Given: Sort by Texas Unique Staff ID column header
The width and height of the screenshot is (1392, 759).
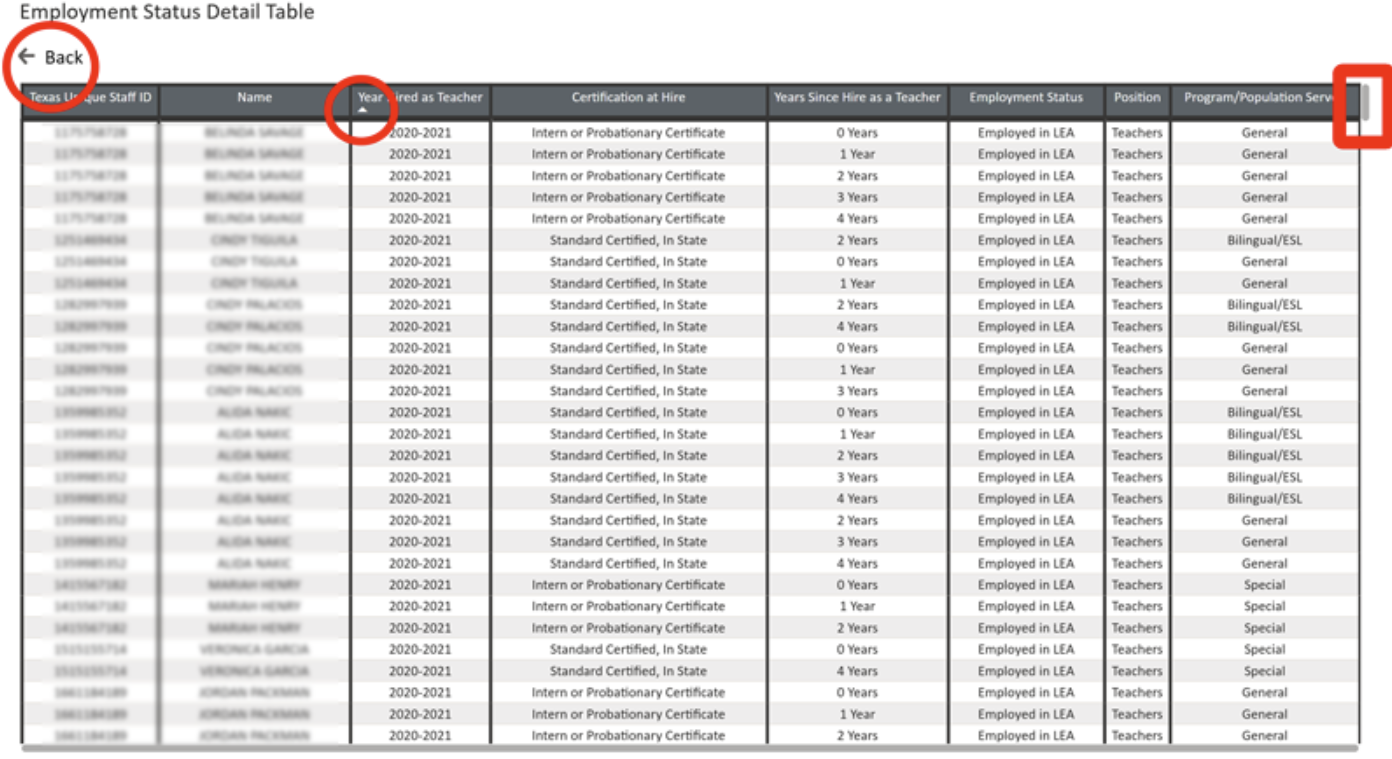Looking at the screenshot, I should tap(91, 98).
